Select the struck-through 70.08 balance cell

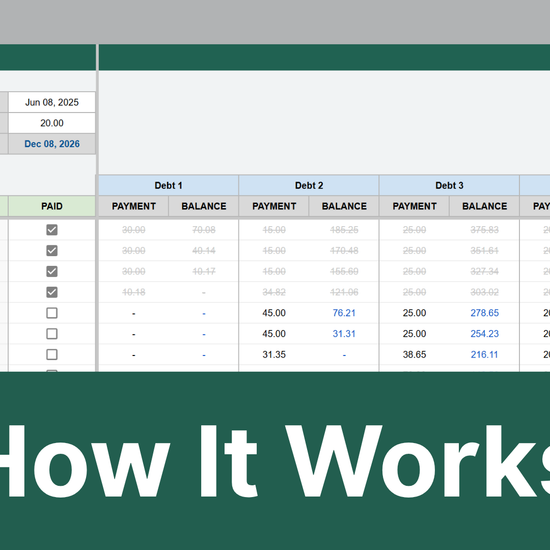tap(204, 230)
